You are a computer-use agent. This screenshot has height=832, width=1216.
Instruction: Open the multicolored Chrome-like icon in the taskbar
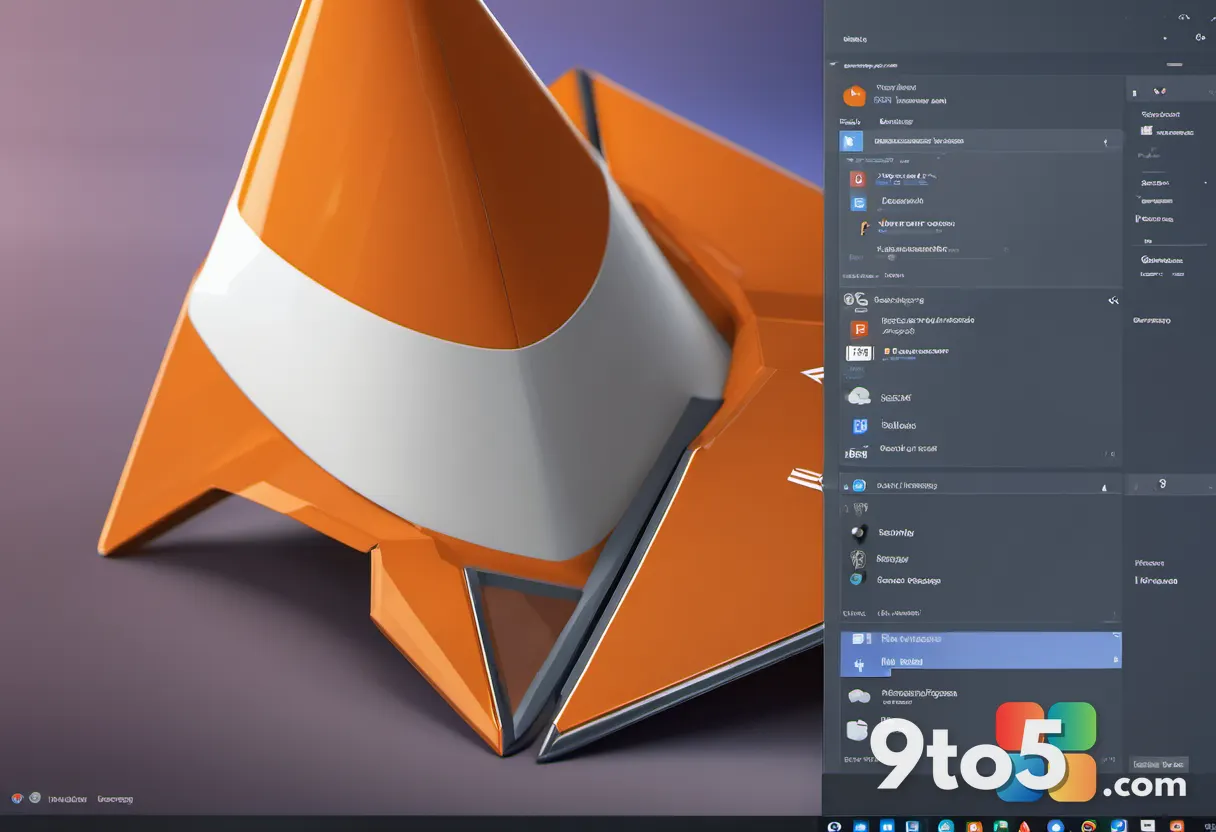(x=1089, y=826)
